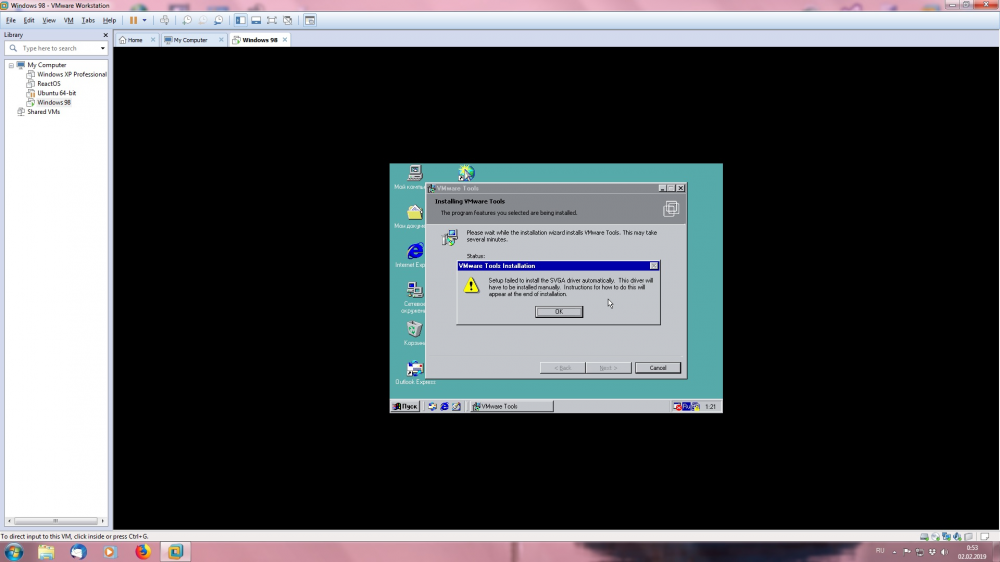
Task: Enter full screen mode from toolbar
Action: 272,20
